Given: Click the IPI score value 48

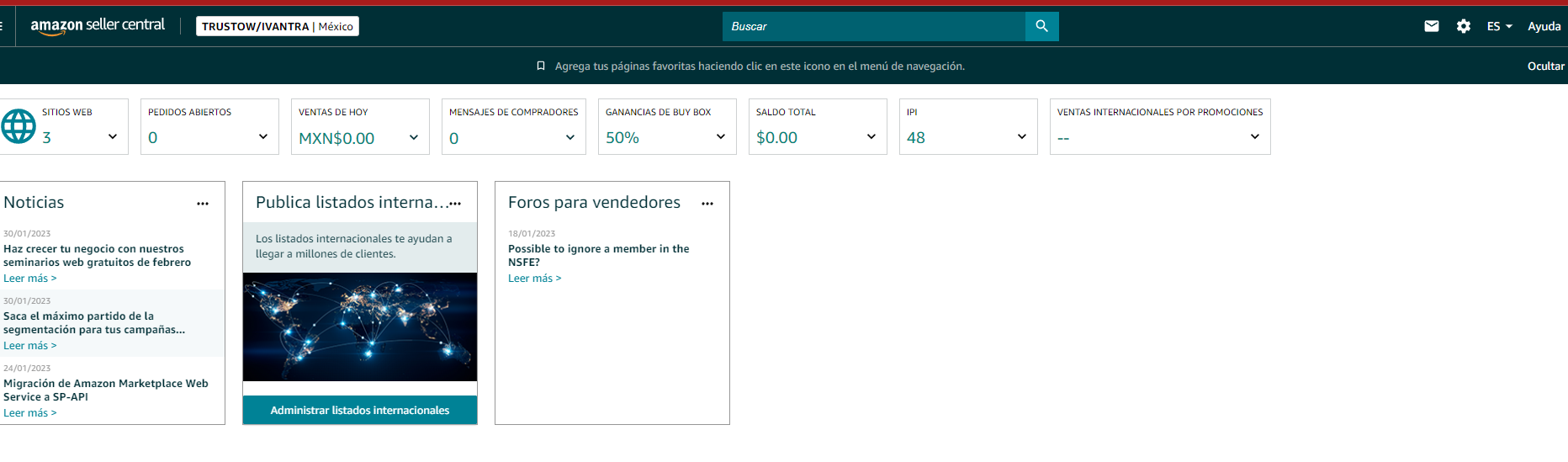Looking at the screenshot, I should pos(916,137).
